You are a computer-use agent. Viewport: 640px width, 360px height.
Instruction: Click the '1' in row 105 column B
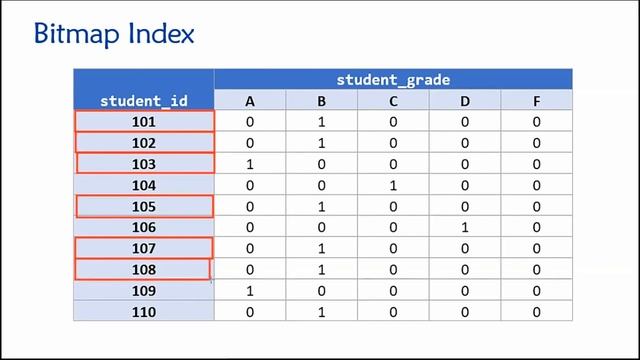coord(322,207)
